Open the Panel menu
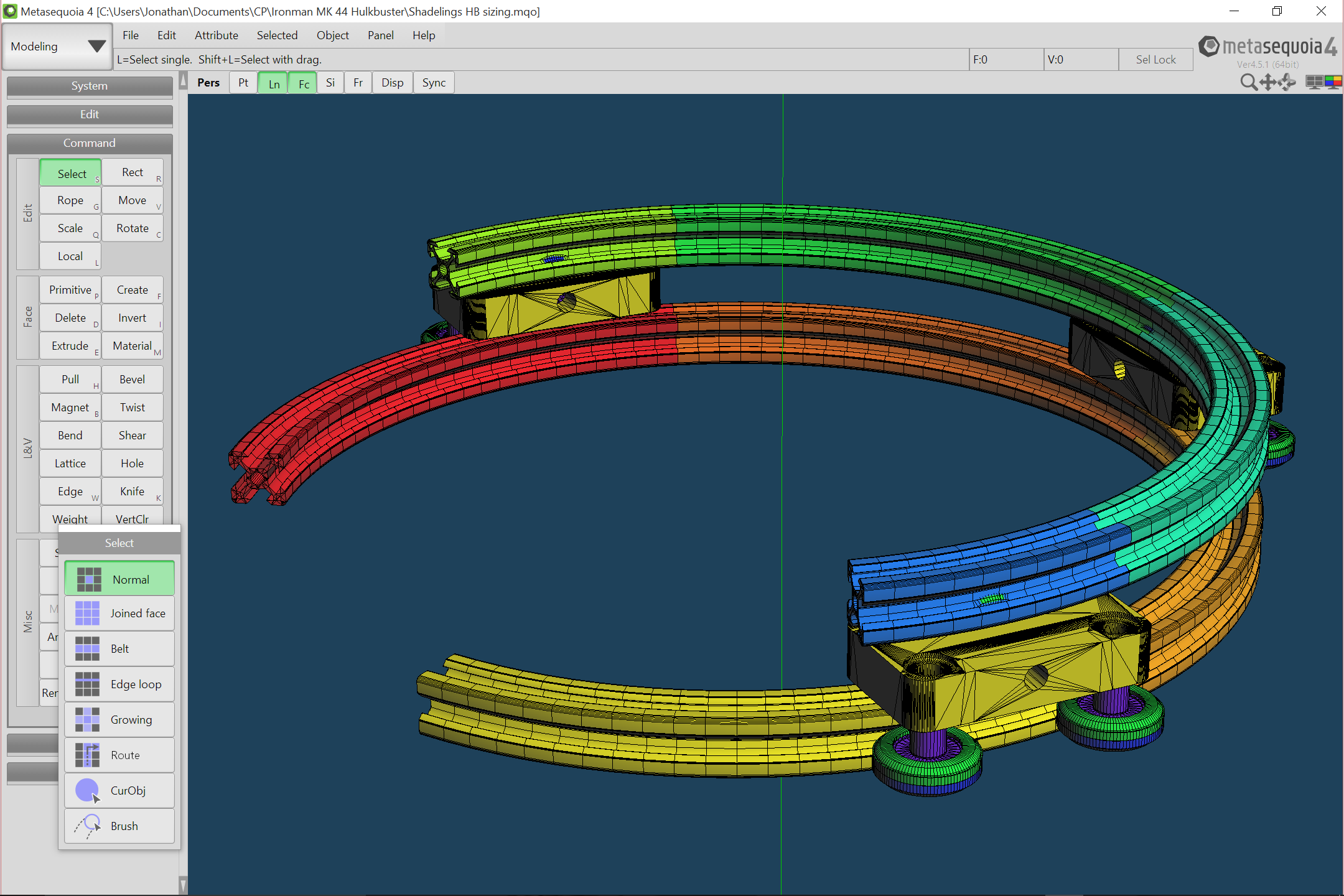 point(381,35)
